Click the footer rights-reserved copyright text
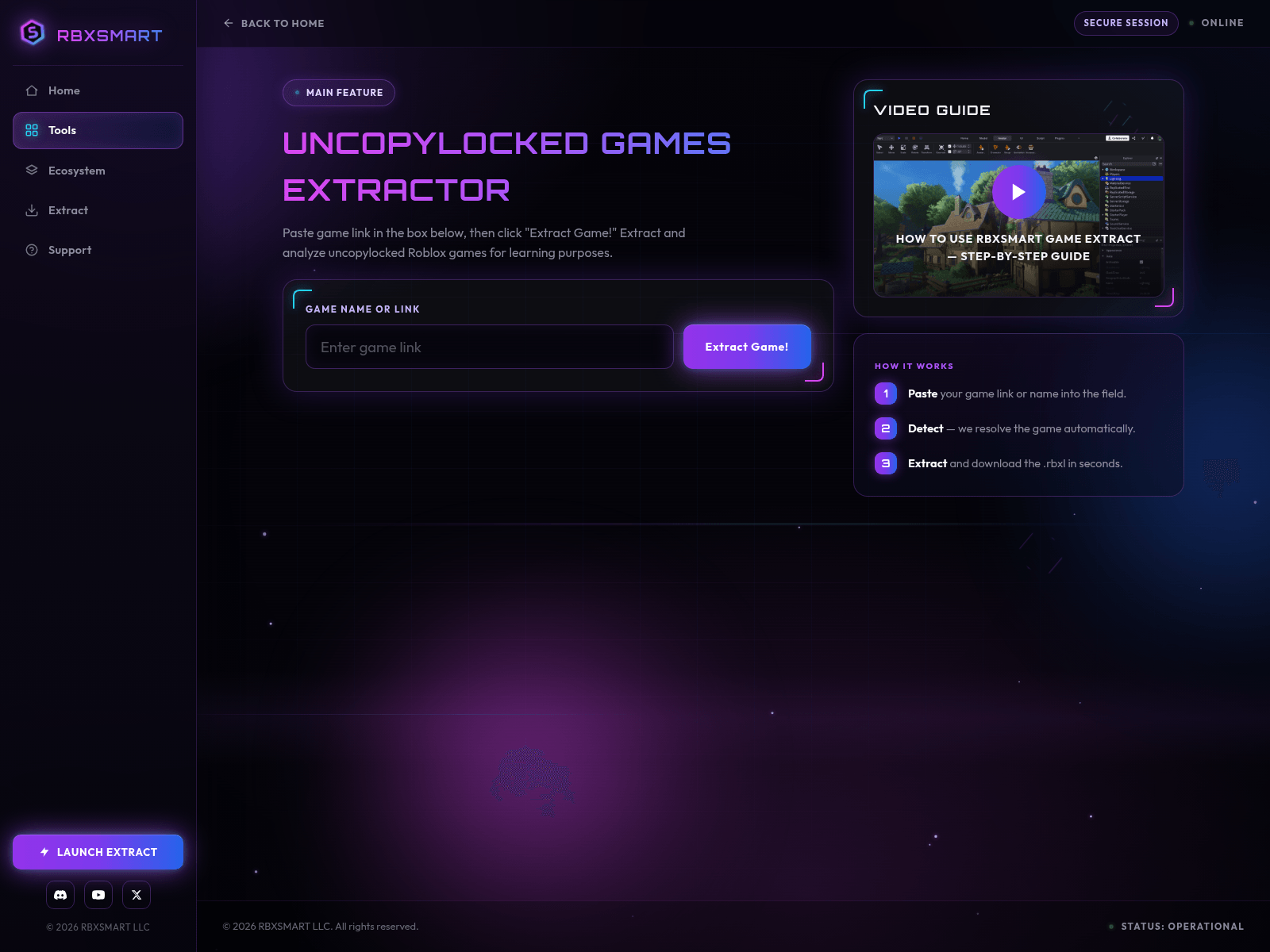Image resolution: width=1270 pixels, height=952 pixels. pos(321,927)
